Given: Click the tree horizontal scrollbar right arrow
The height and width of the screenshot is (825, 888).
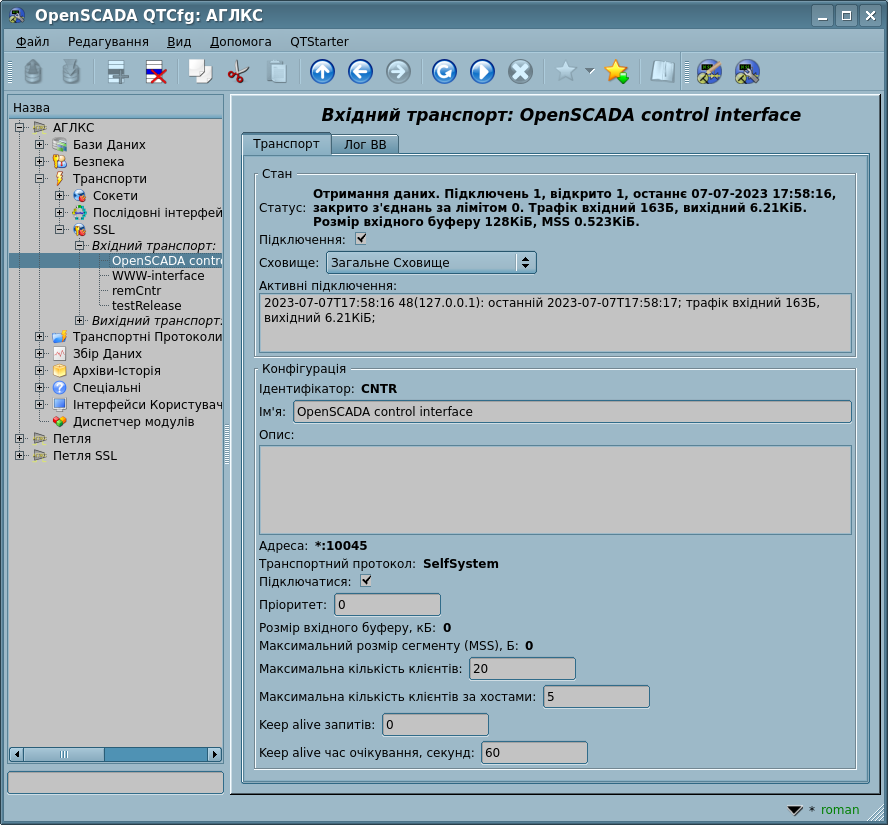Looking at the screenshot, I should coord(215,754).
